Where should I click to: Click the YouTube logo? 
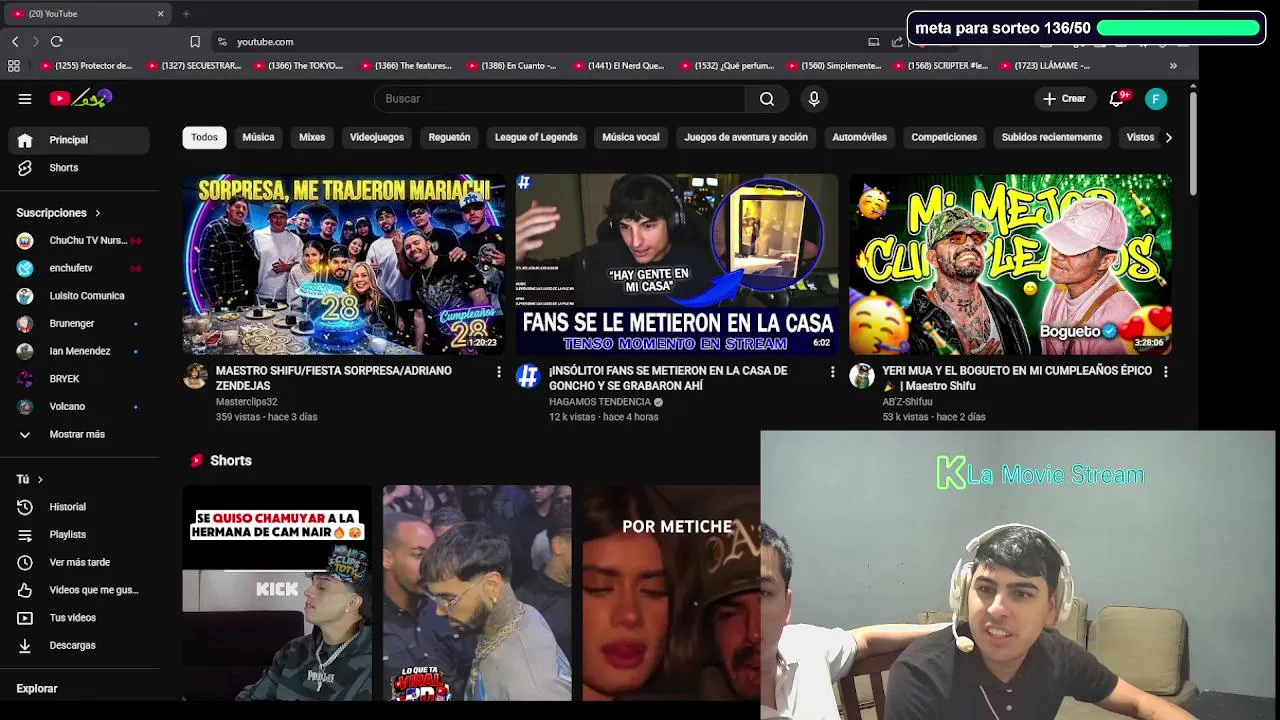point(81,98)
